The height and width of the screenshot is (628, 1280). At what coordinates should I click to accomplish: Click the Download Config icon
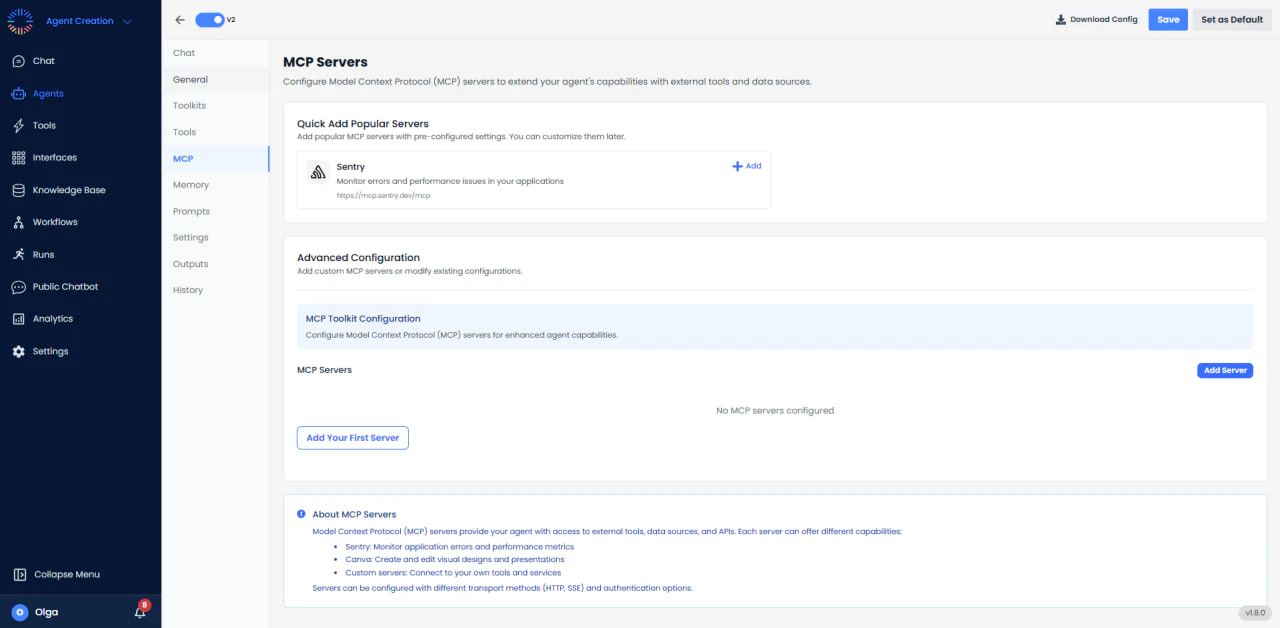click(1060, 20)
